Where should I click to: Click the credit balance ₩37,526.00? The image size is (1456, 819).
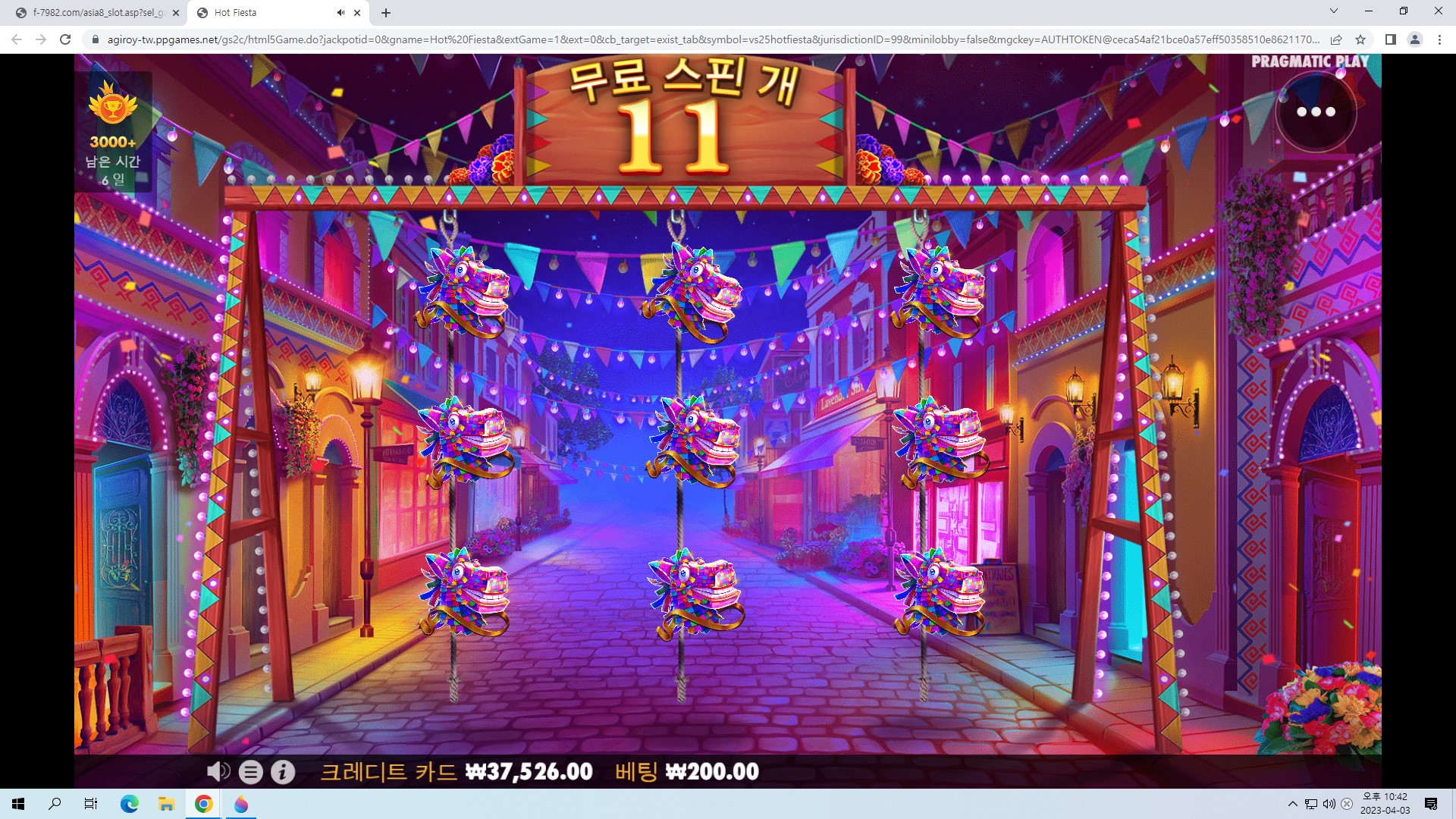point(529,772)
